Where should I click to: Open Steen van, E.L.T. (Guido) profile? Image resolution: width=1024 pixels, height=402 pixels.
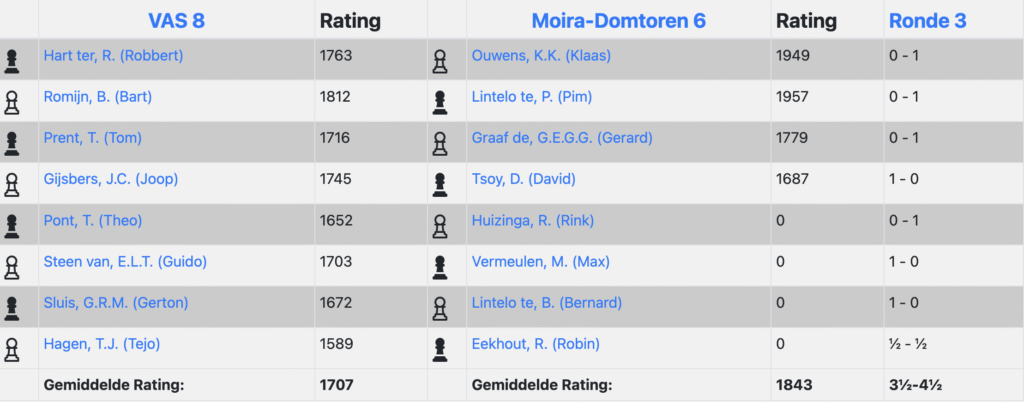pos(125,261)
